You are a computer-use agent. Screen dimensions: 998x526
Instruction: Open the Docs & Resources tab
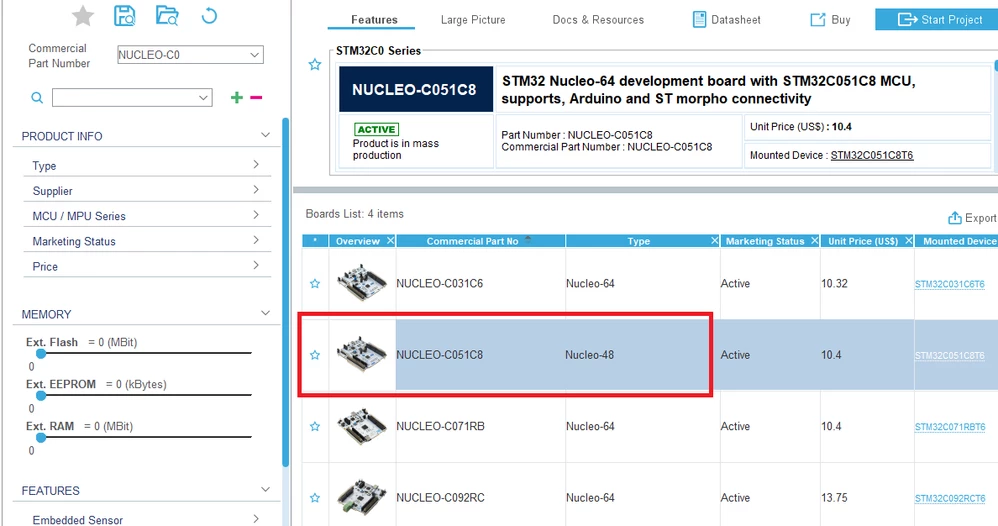click(x=598, y=20)
